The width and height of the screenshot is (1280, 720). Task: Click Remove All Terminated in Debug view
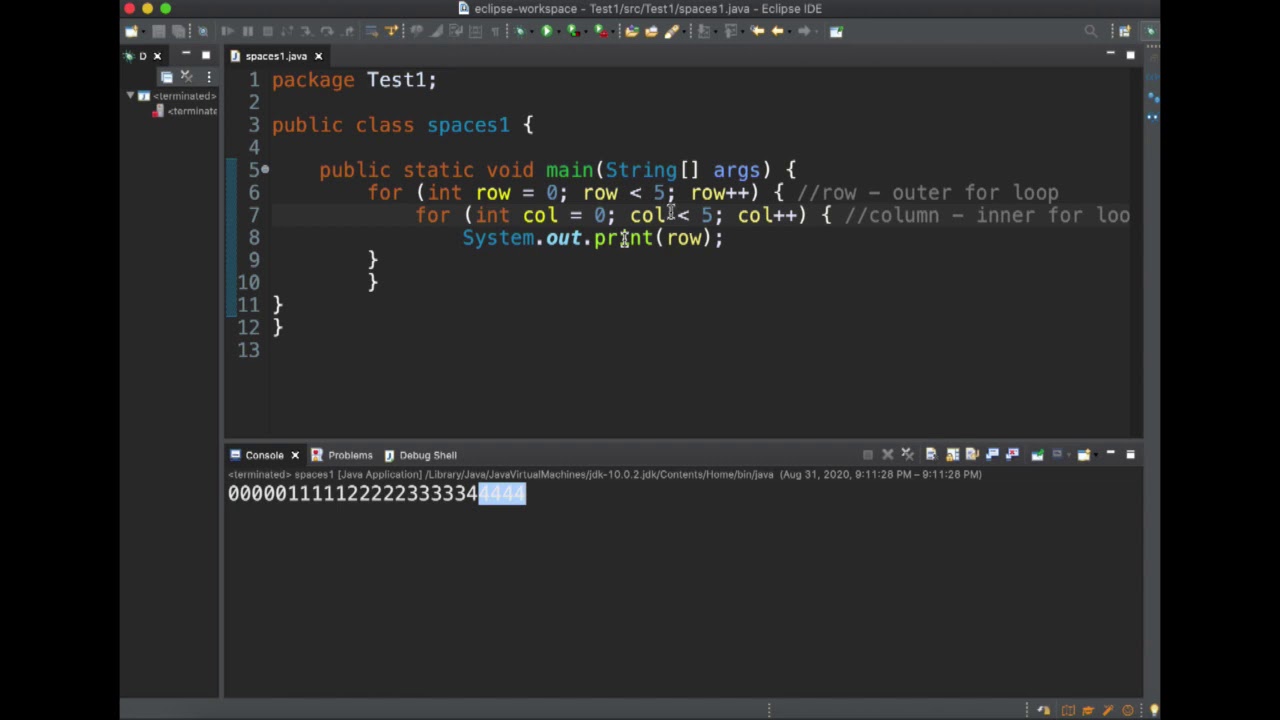tap(188, 77)
